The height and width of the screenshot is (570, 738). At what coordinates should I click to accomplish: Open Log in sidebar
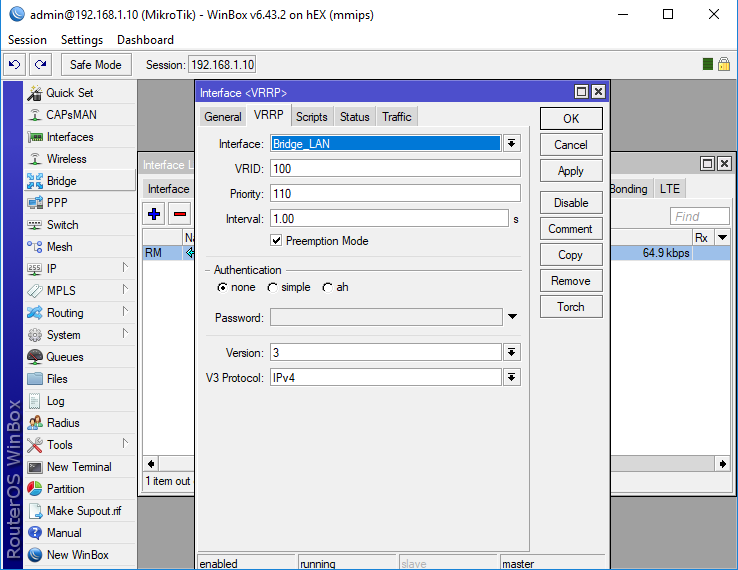coord(80,401)
